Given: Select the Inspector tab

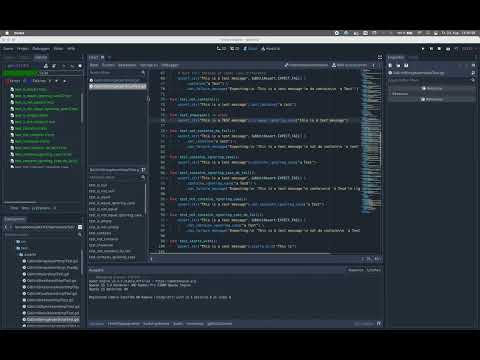Looking at the screenshot, I should pos(396,57).
